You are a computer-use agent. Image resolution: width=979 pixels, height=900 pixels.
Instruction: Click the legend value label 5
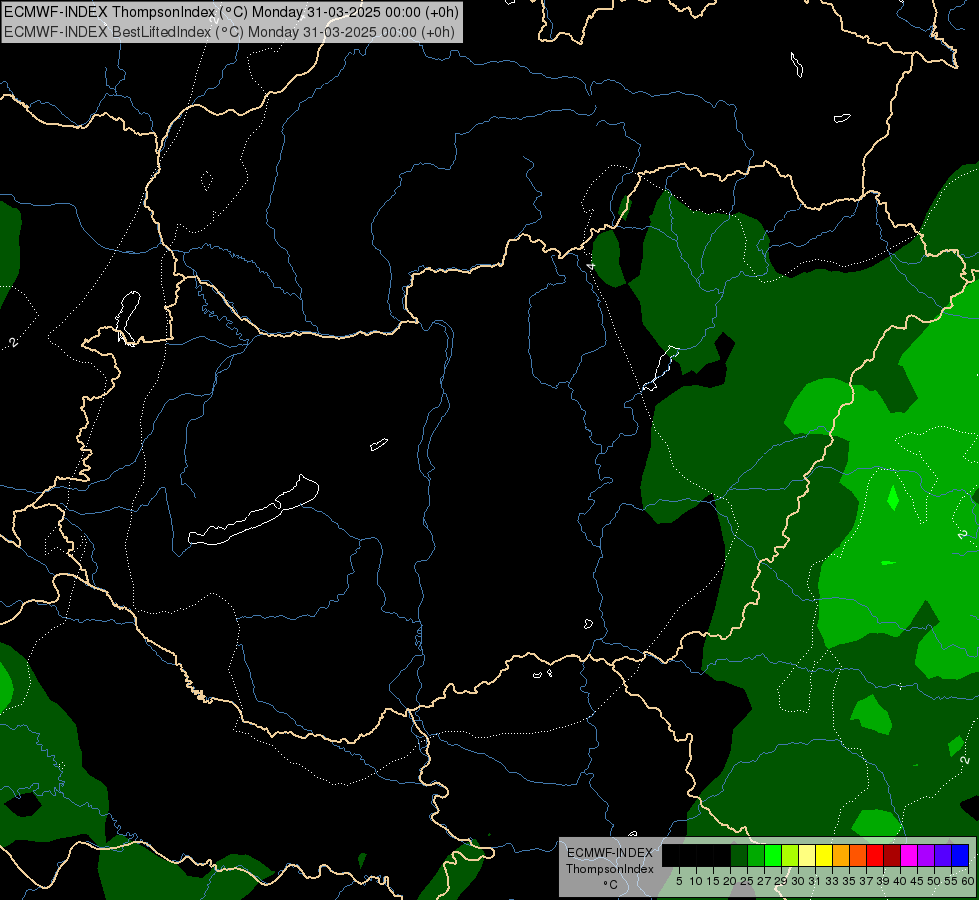(679, 881)
